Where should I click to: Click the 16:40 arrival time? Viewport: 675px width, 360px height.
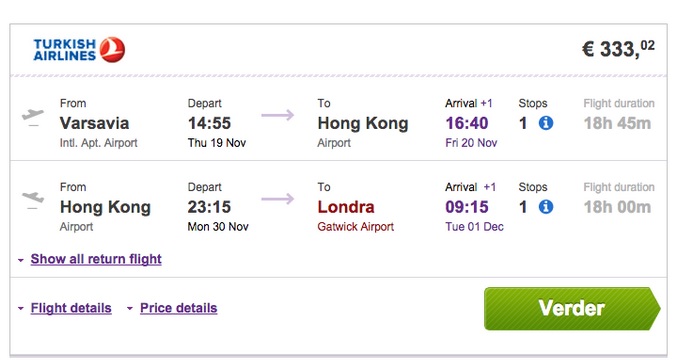tap(467, 124)
